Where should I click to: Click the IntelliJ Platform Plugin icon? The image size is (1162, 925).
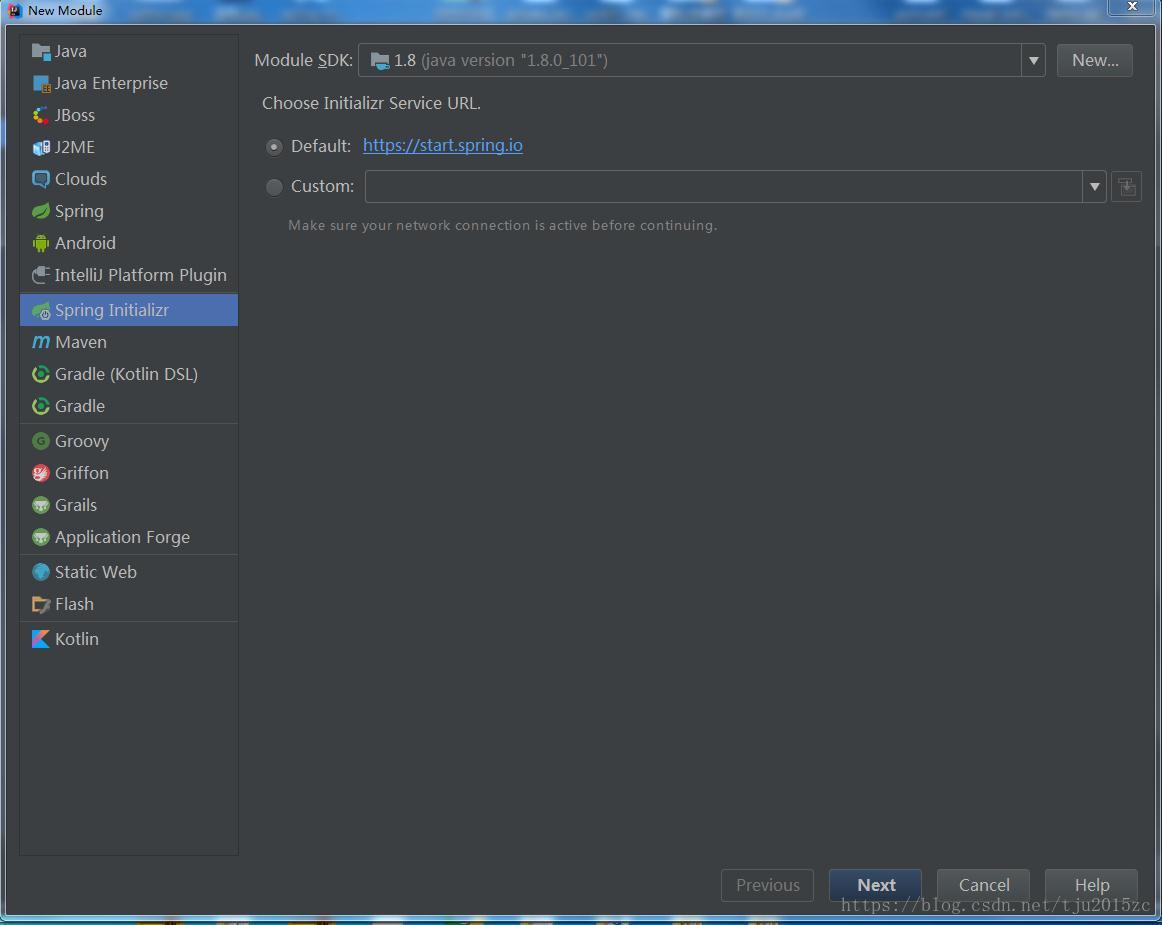(x=41, y=275)
